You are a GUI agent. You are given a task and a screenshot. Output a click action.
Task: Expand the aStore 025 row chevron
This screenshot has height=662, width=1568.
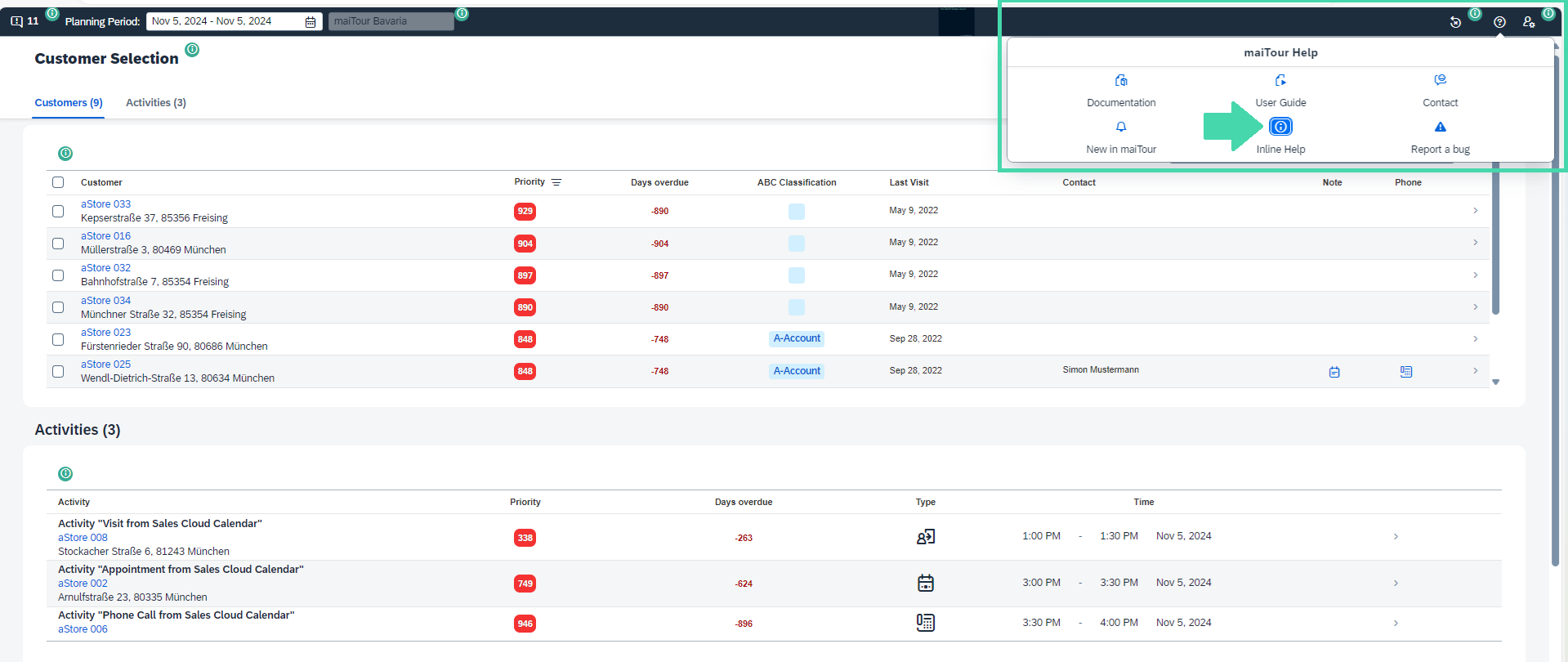(x=1475, y=371)
